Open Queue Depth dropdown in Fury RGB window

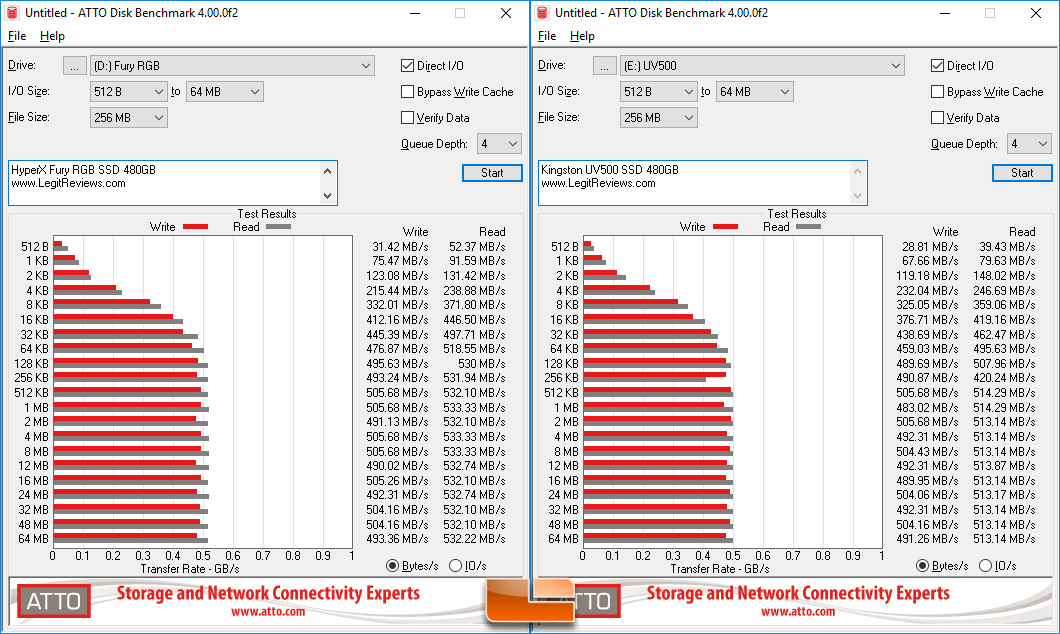499,143
